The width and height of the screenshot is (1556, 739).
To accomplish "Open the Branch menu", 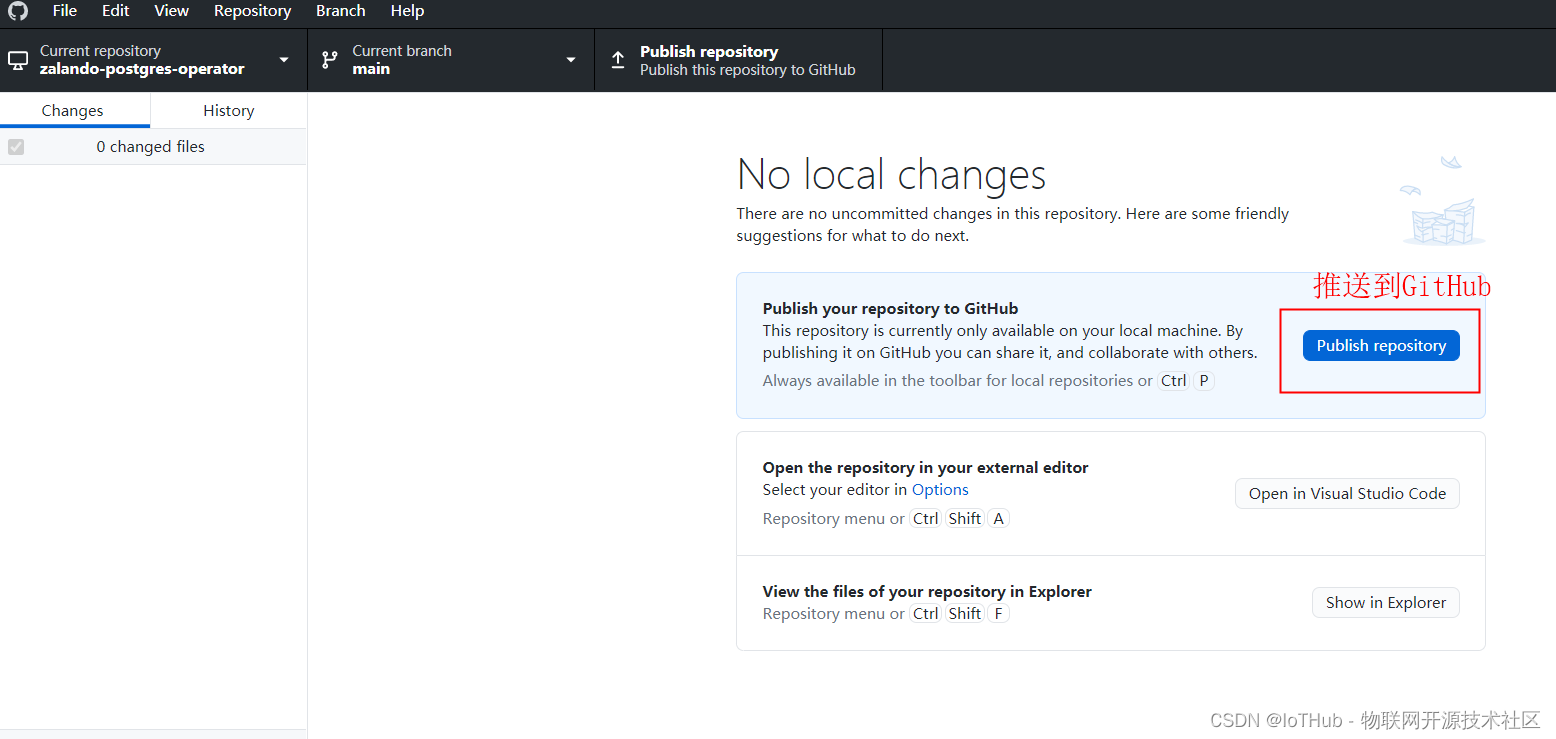I will tap(341, 11).
